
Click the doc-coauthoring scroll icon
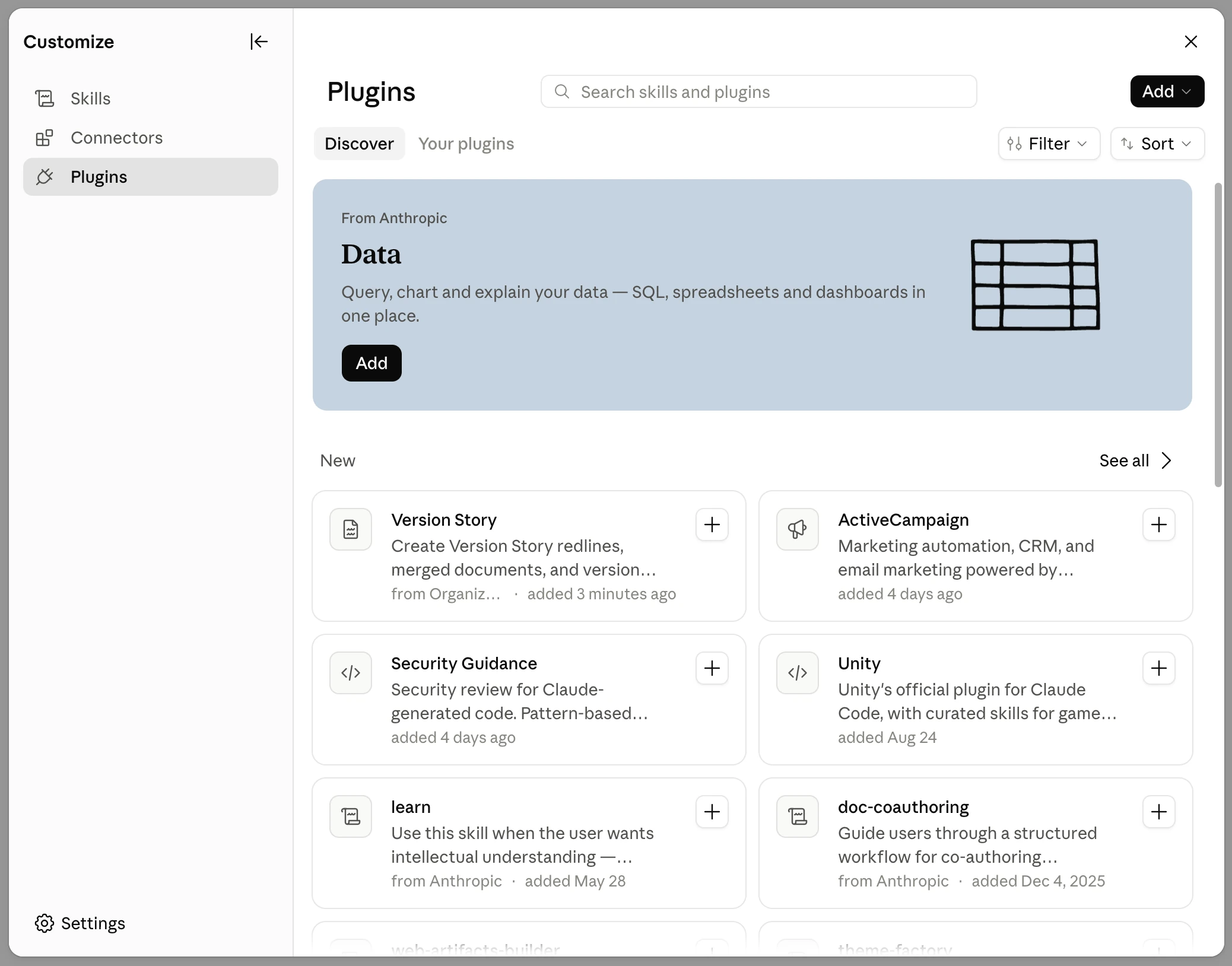798,816
